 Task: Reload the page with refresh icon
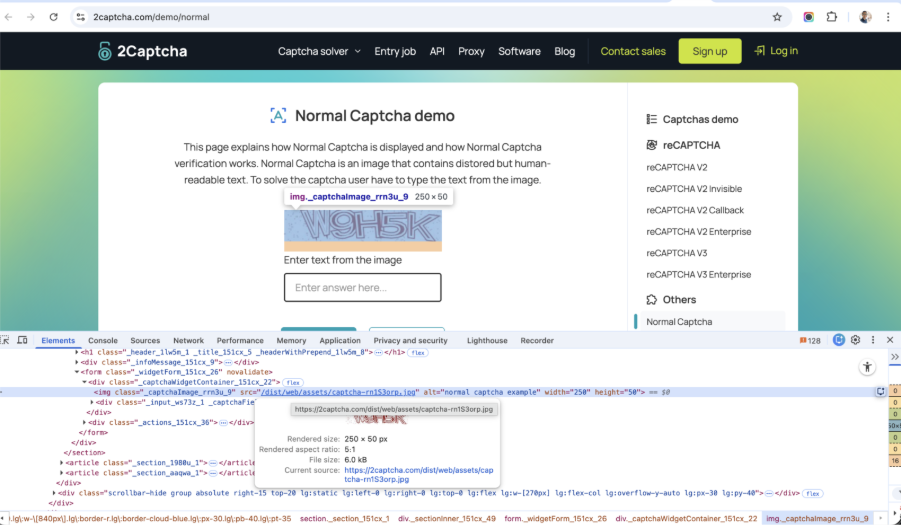(53, 17)
